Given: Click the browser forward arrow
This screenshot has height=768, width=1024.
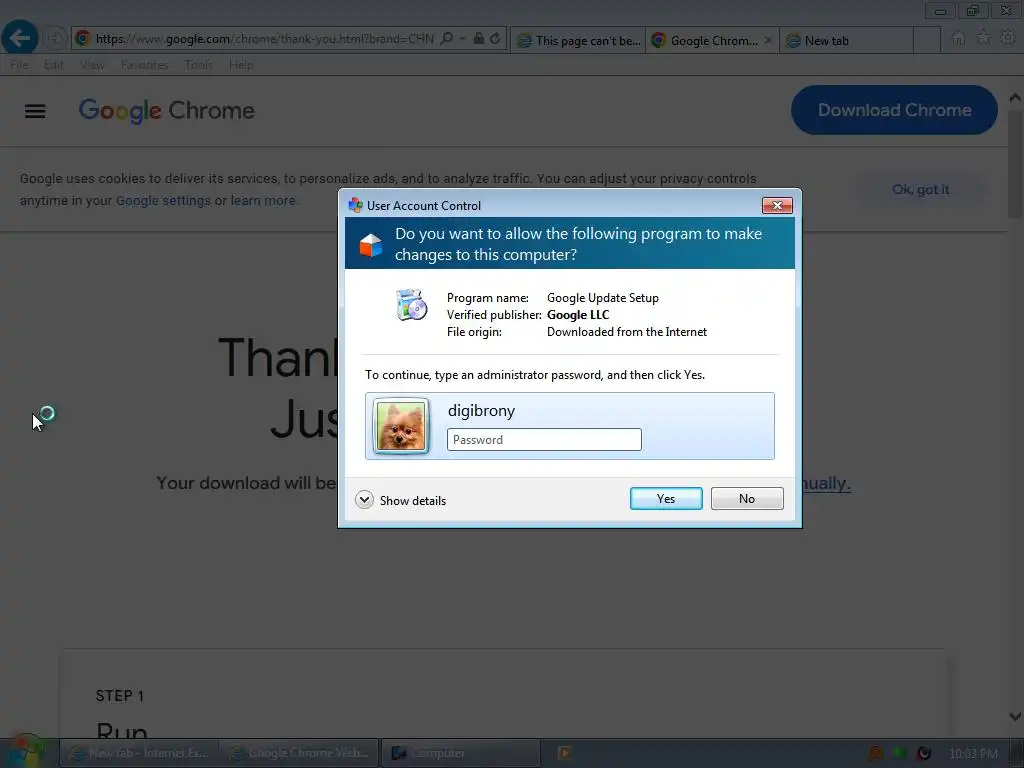Looking at the screenshot, I should tap(55, 39).
